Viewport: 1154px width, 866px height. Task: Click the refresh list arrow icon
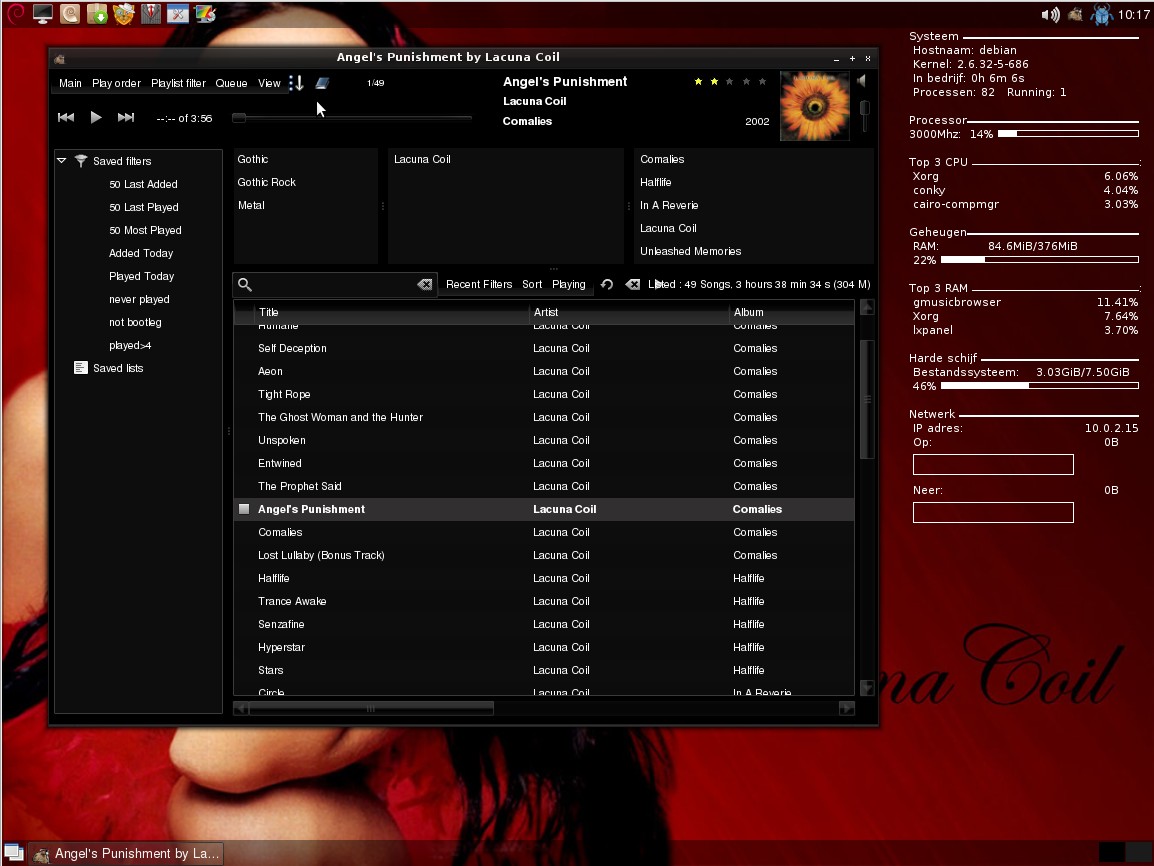606,284
